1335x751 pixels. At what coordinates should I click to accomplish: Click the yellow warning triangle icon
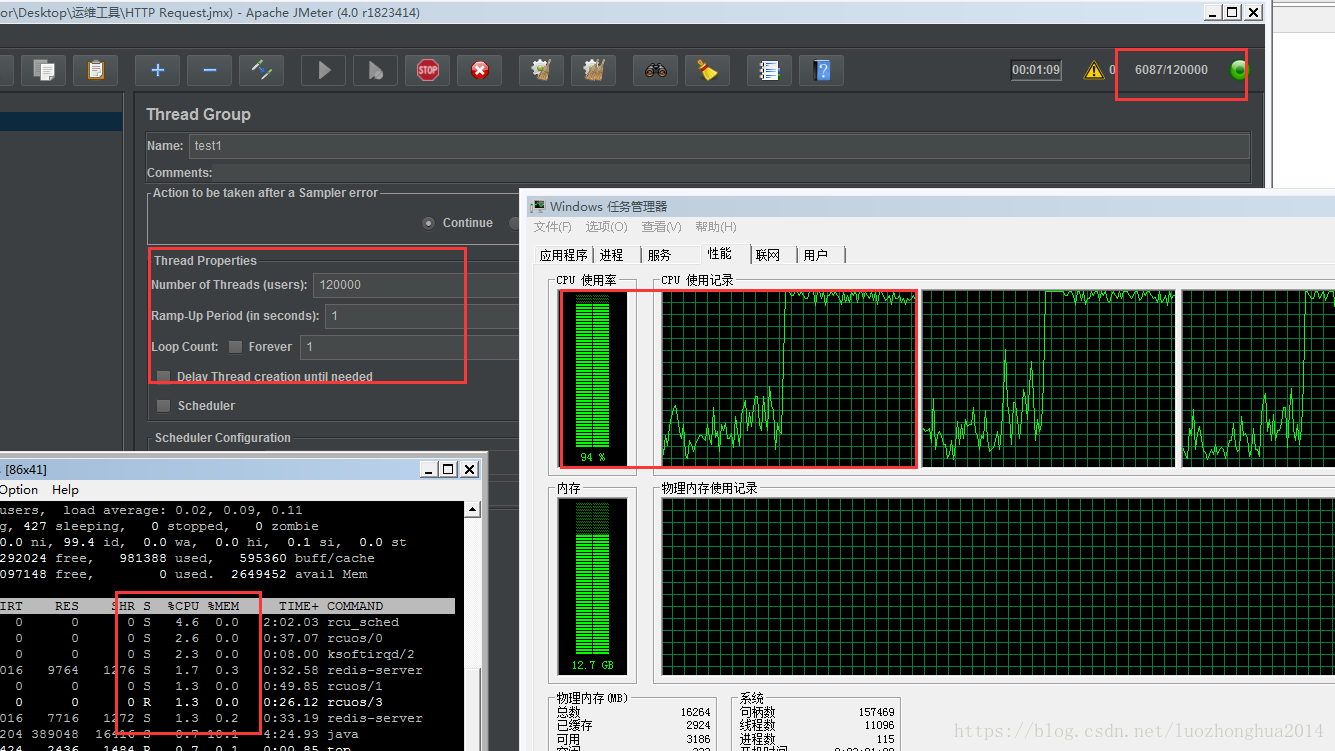coord(1094,70)
